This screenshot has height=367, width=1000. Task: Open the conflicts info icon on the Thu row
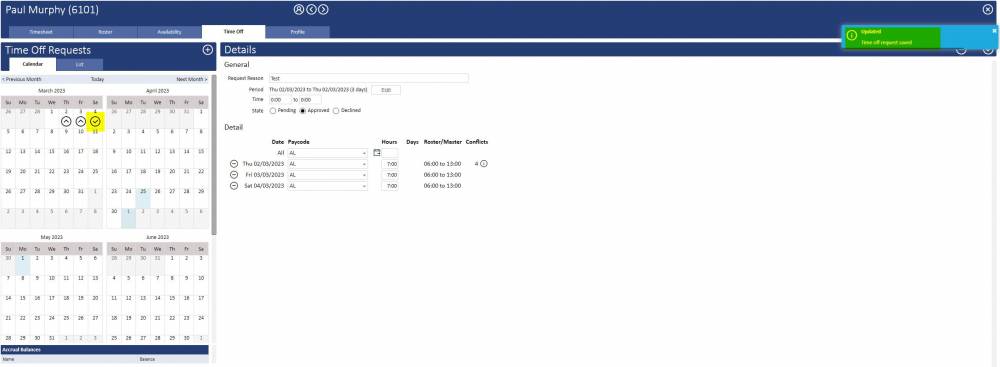[484, 164]
